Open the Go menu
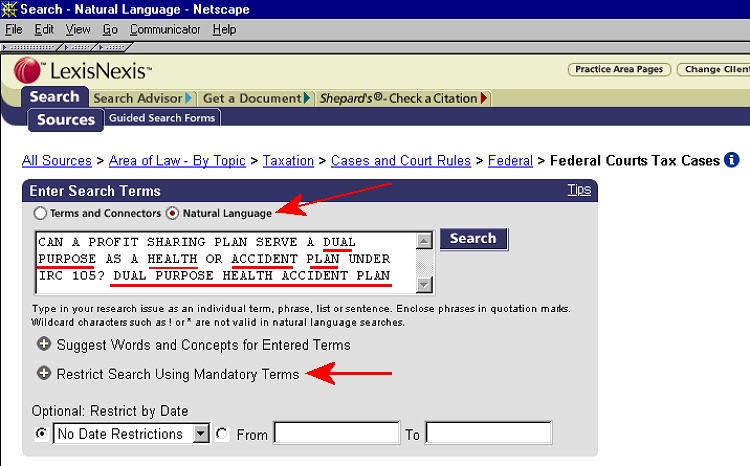This screenshot has height=466, width=750. [110, 30]
